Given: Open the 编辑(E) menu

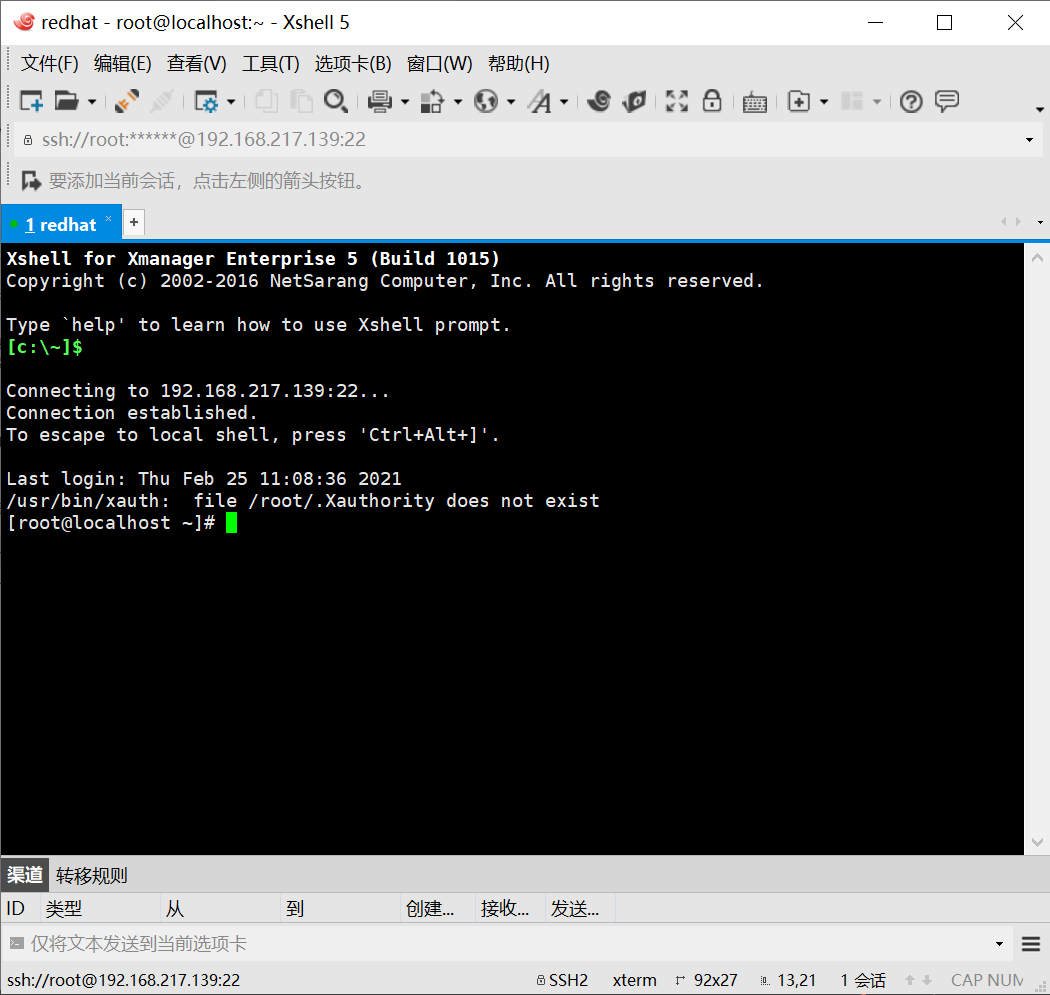Looking at the screenshot, I should 123,64.
